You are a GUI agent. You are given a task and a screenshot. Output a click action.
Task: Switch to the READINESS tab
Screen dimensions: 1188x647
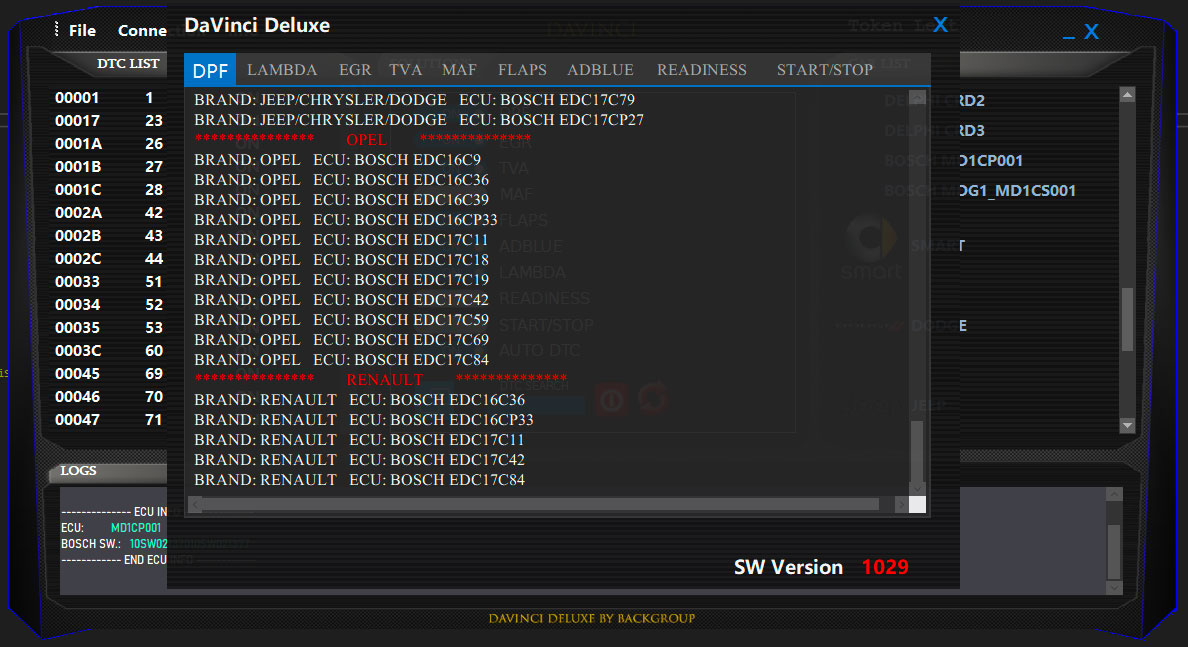[702, 70]
